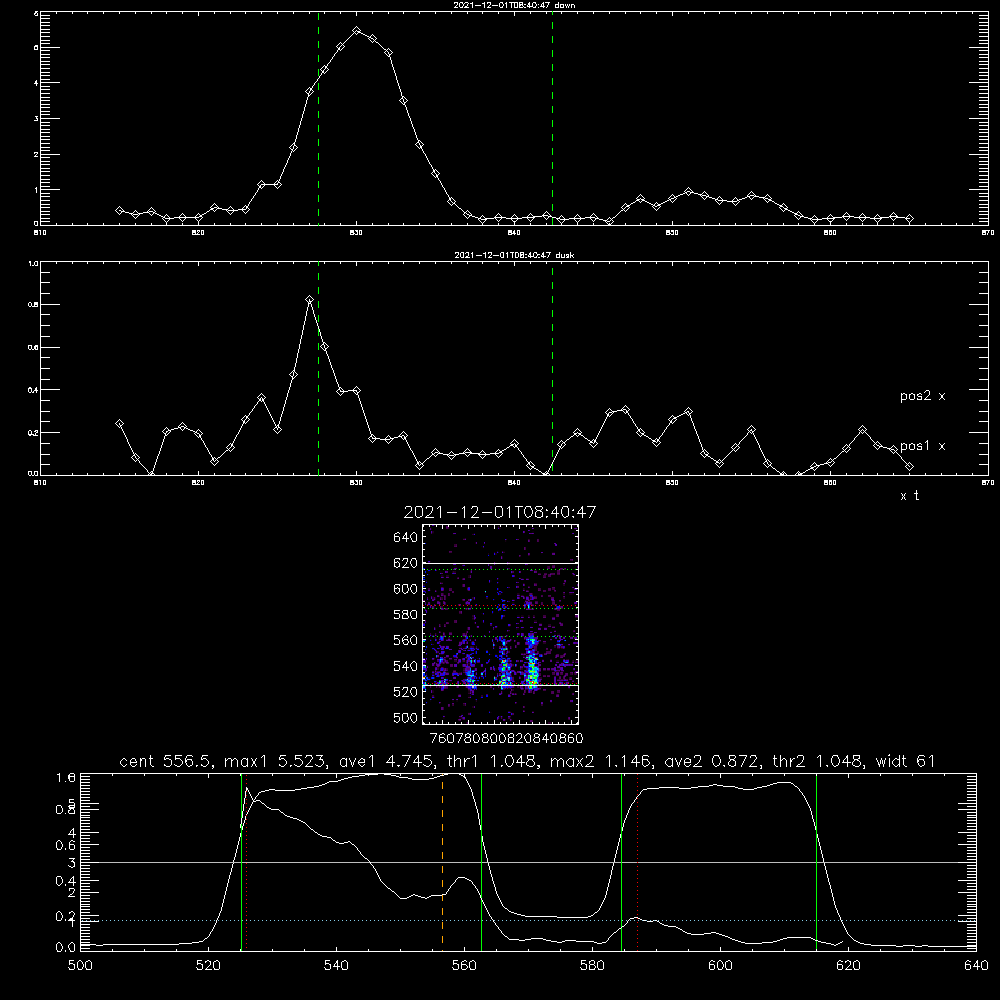Click heatmap y-axis label "640"
This screenshot has width=1000, height=1000.
pos(406,538)
